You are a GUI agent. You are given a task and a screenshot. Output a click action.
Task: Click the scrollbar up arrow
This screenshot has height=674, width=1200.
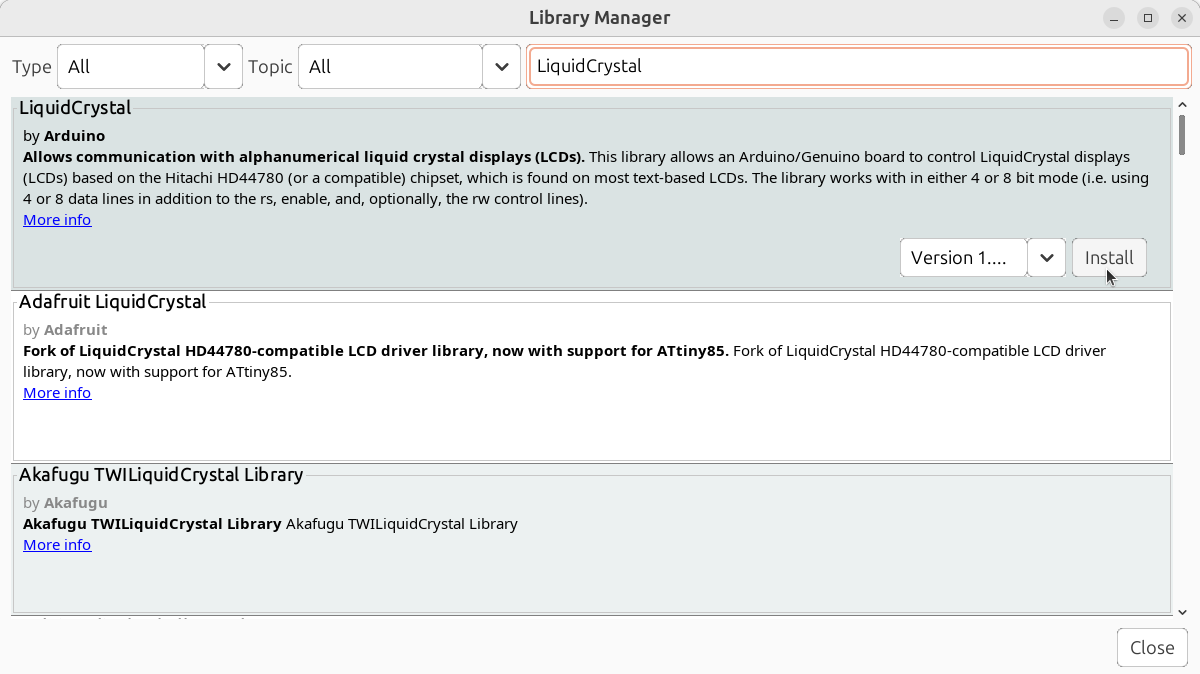pyautogui.click(x=1182, y=105)
